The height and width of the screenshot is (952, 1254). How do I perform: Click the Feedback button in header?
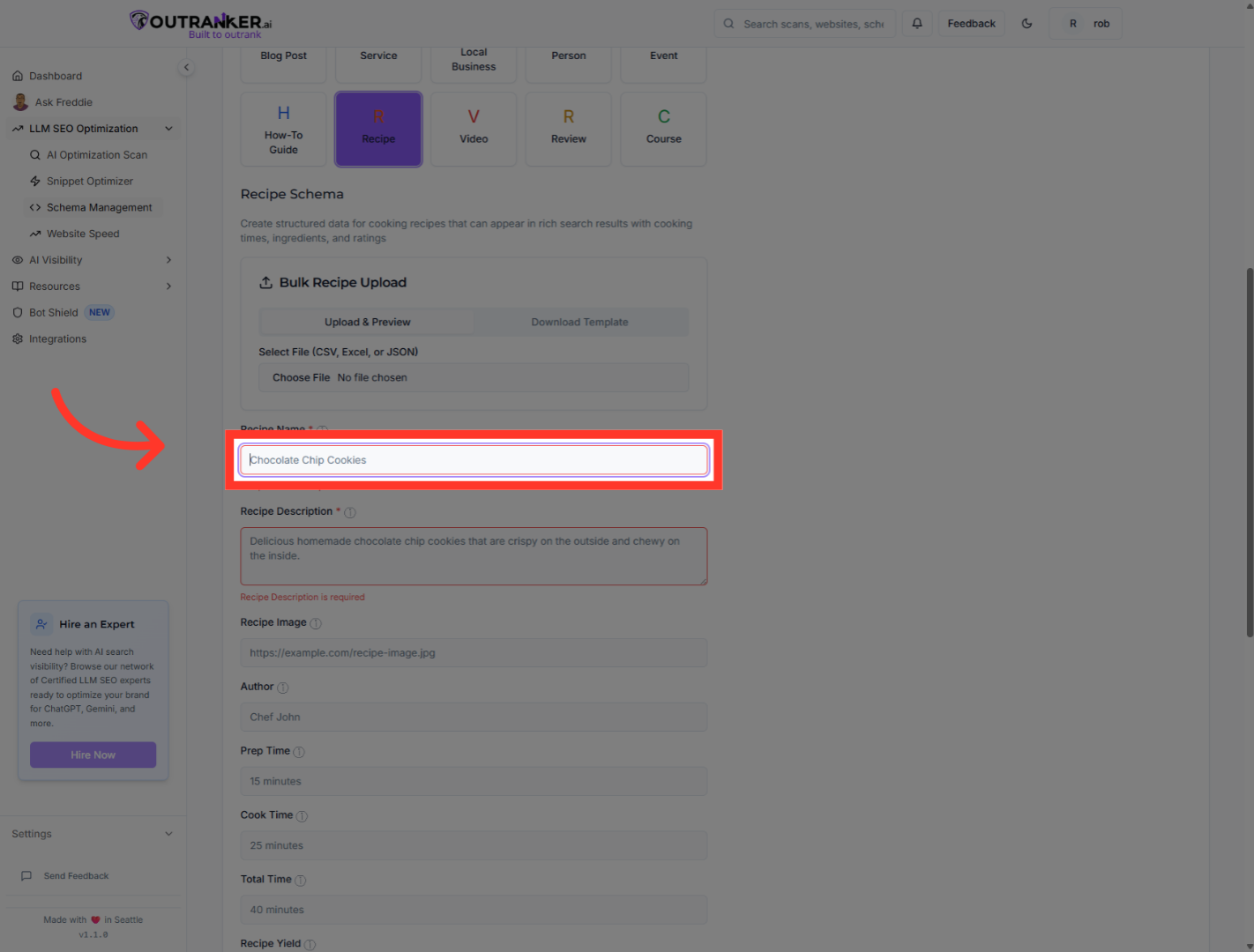coord(971,24)
